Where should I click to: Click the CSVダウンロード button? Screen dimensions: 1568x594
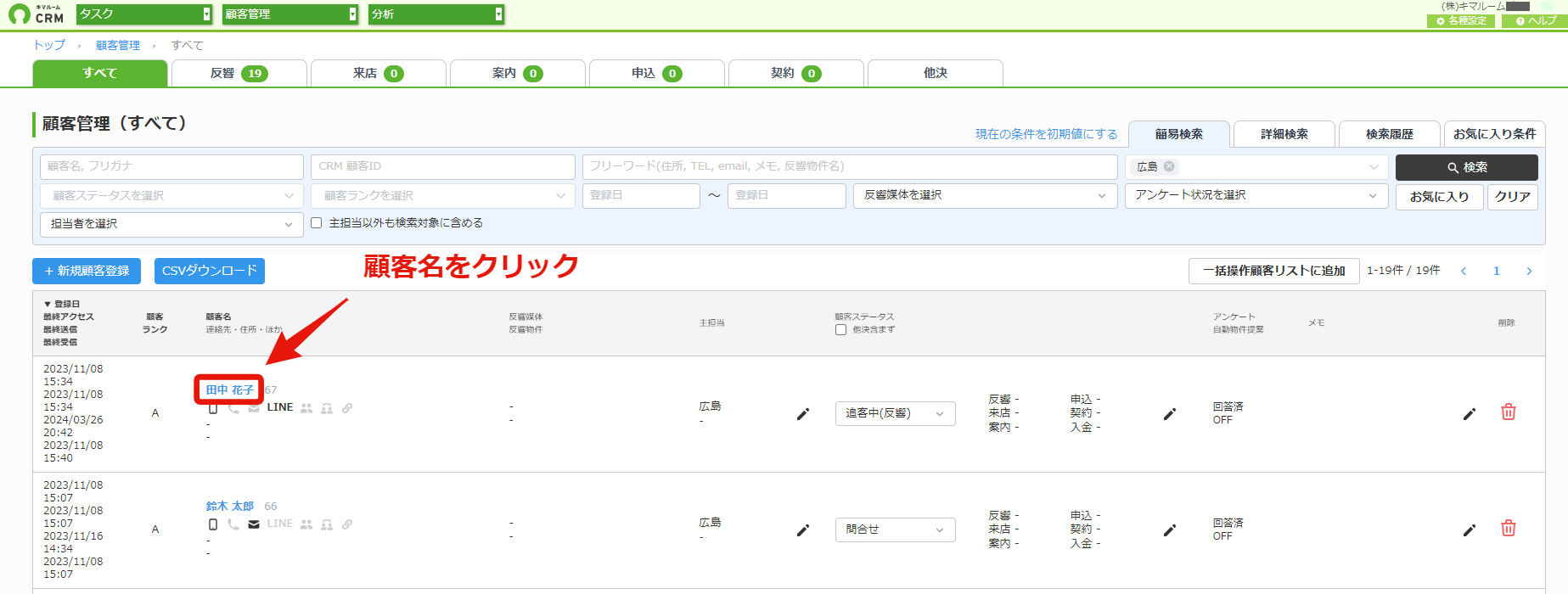(x=210, y=271)
